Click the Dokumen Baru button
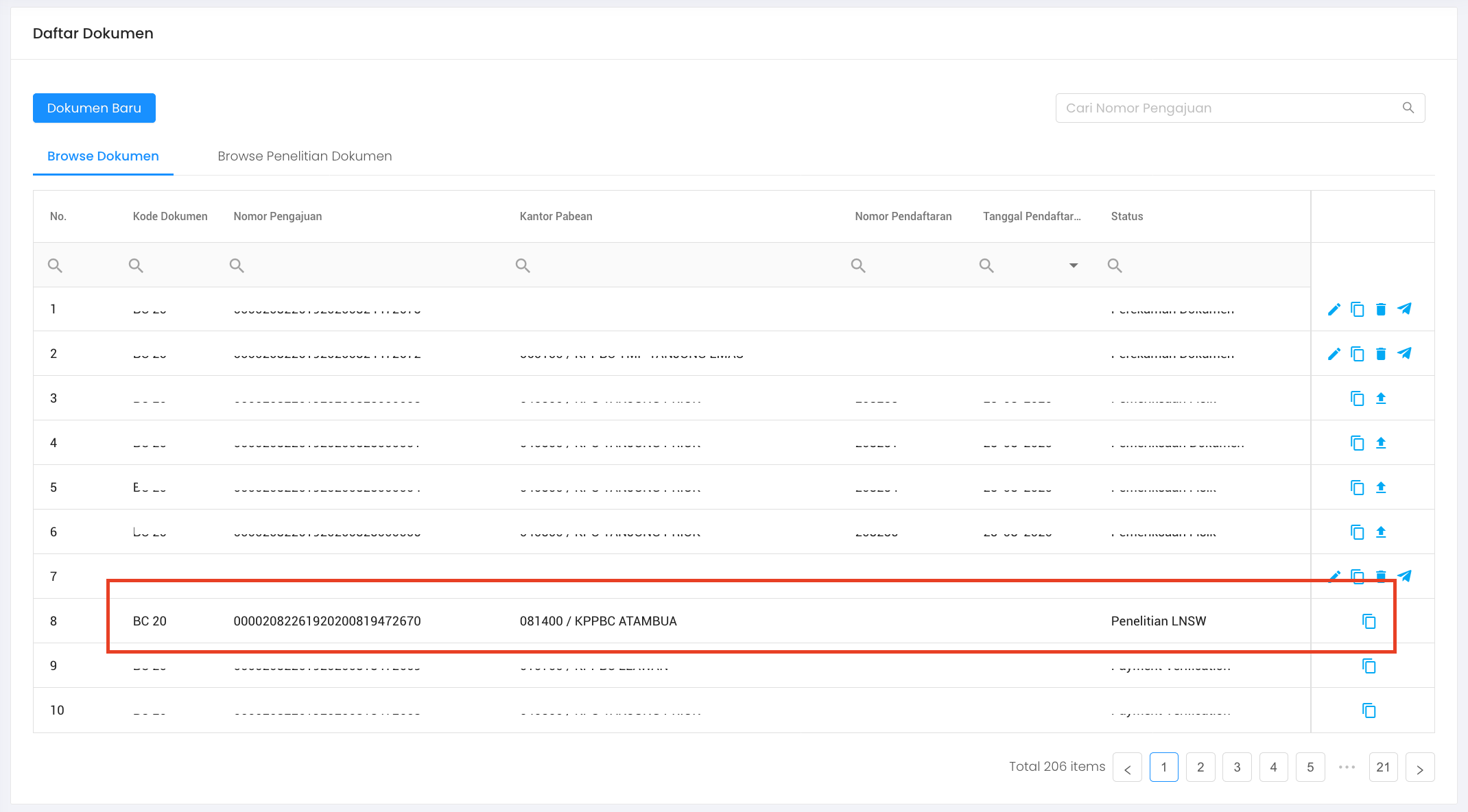Viewport: 1468px width, 812px height. 94,108
